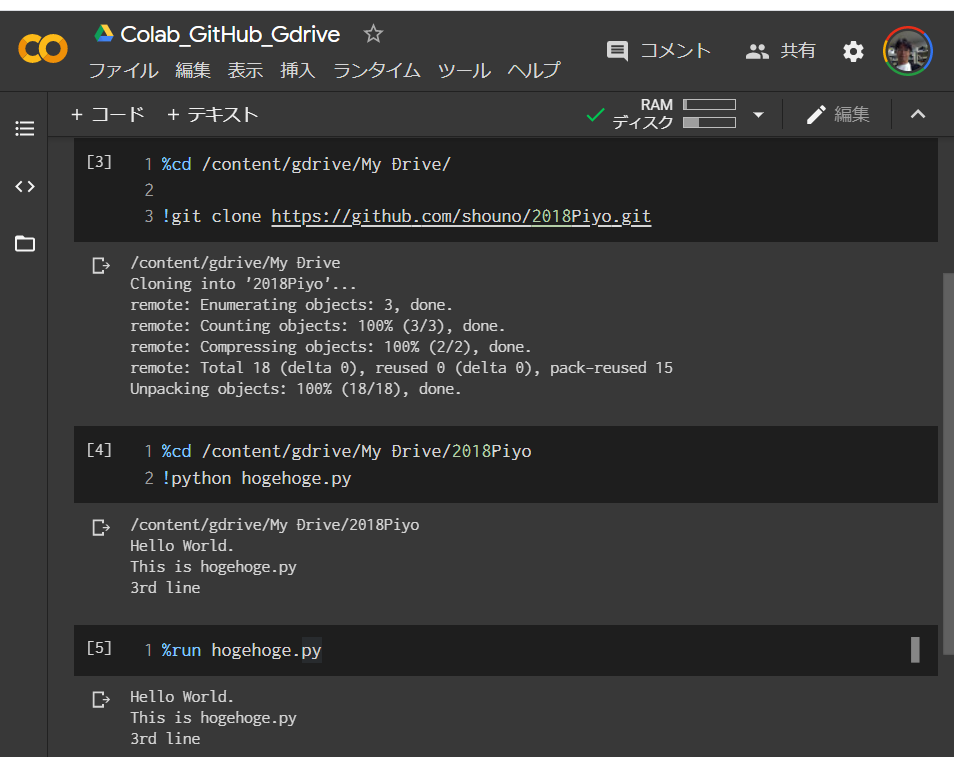Open the ランタイム menu
Image resolution: width=954 pixels, height=757 pixels.
pos(377,71)
